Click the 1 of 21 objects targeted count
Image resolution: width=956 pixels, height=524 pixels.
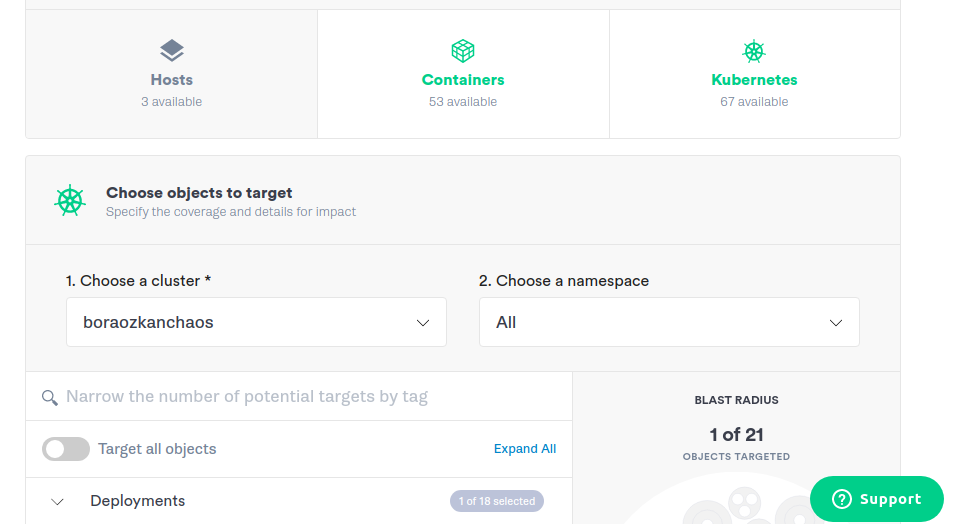point(736,435)
